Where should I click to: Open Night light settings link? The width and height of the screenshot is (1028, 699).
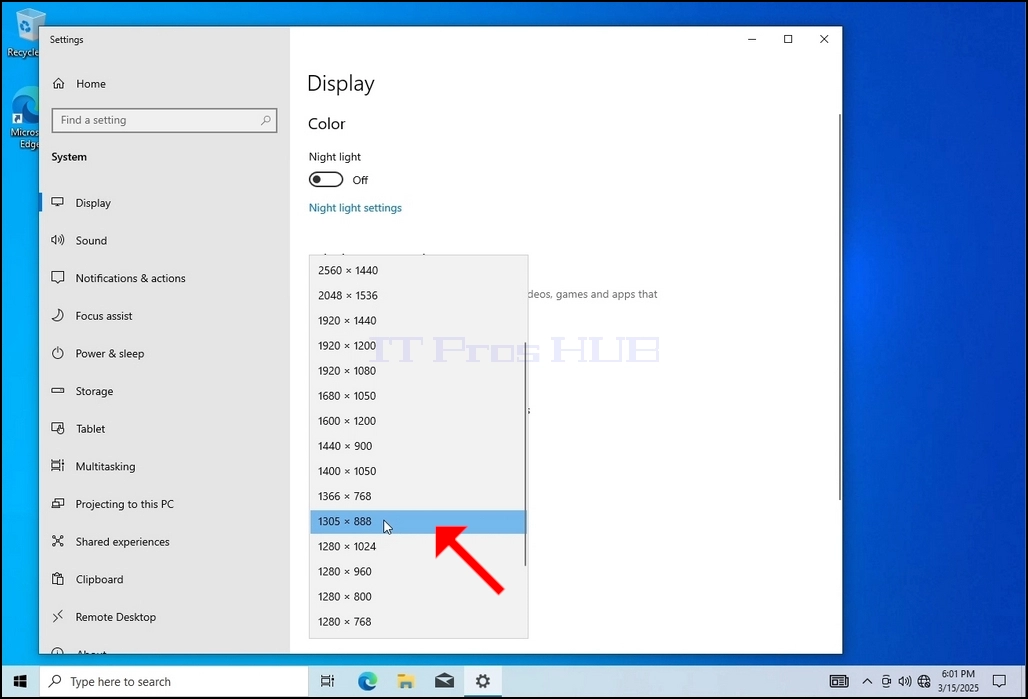point(355,208)
